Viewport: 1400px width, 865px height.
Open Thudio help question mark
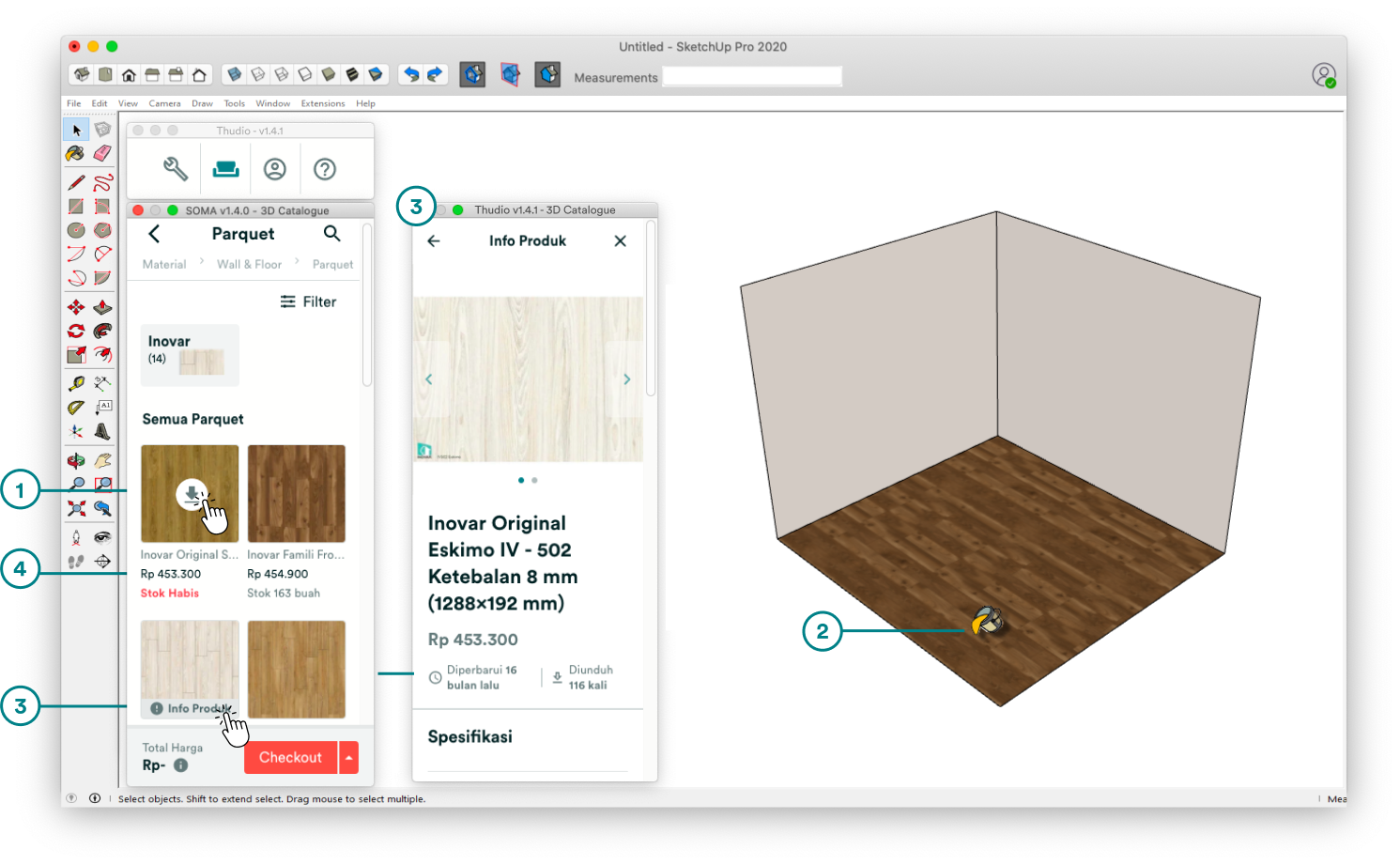click(325, 169)
